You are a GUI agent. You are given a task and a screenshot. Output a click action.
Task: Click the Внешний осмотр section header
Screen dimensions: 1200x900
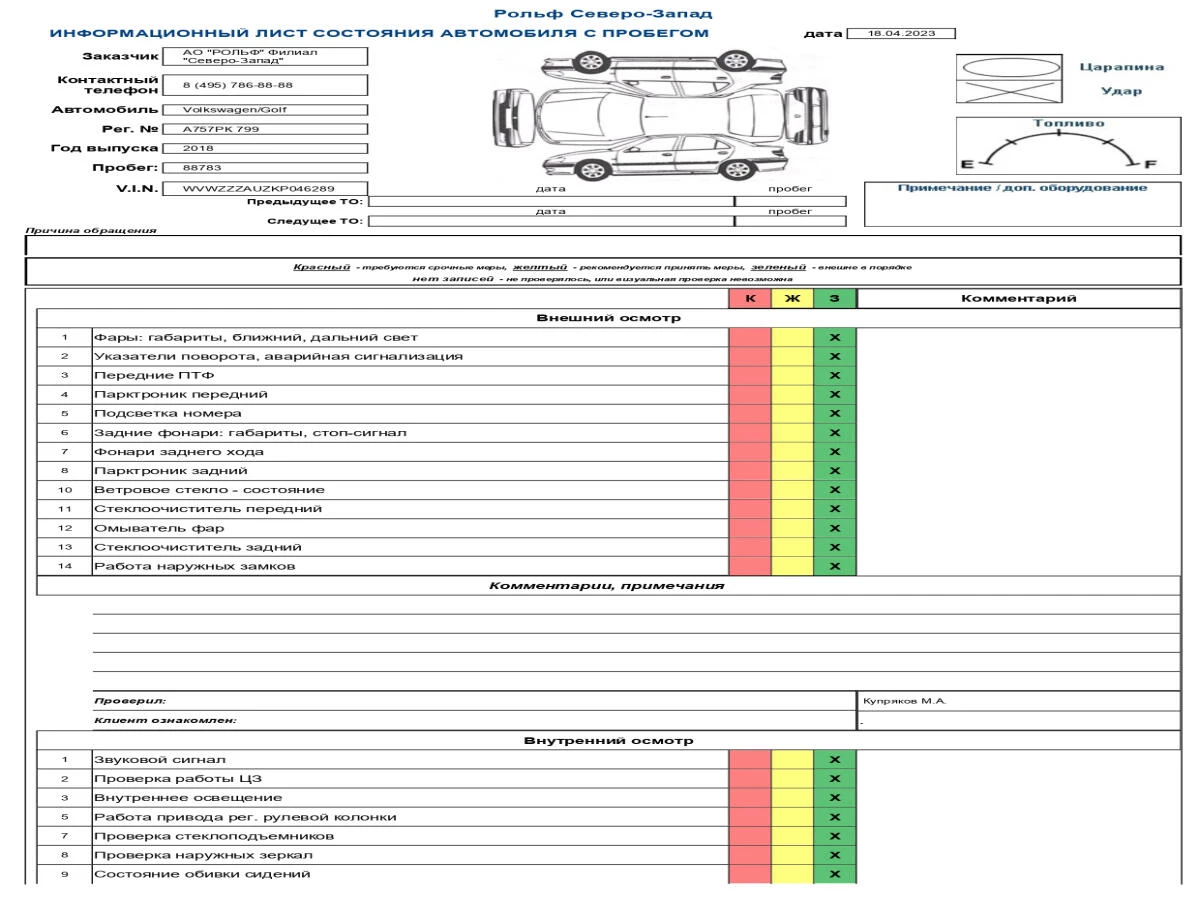point(609,318)
